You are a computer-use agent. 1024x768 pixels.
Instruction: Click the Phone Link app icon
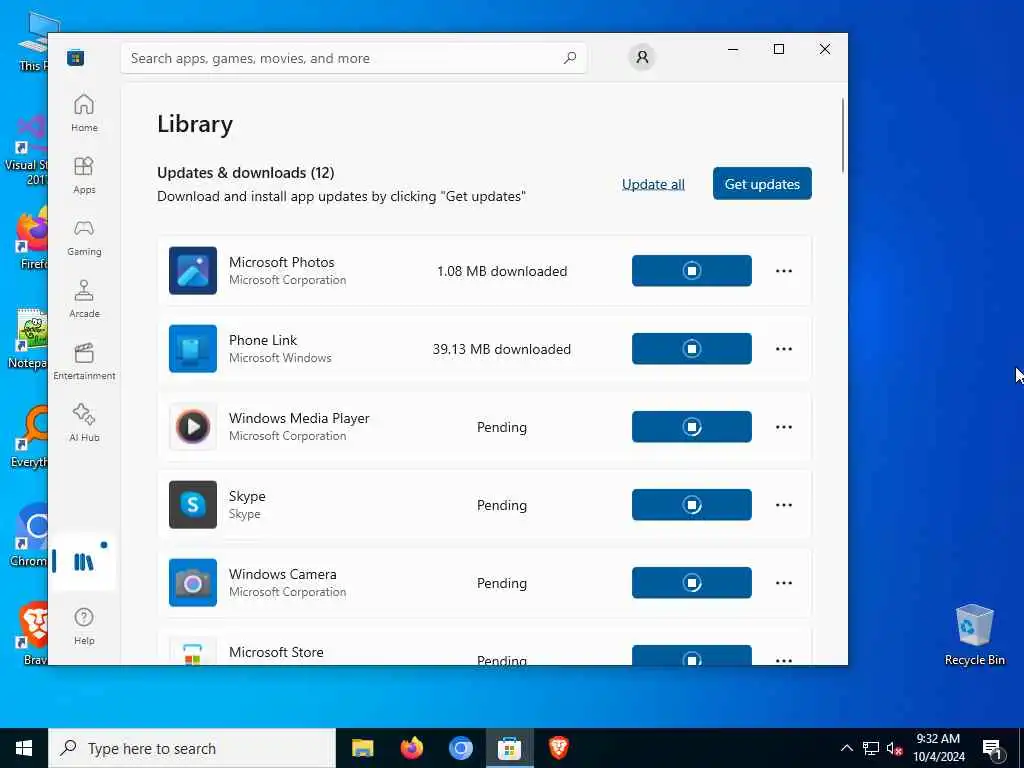click(x=193, y=349)
